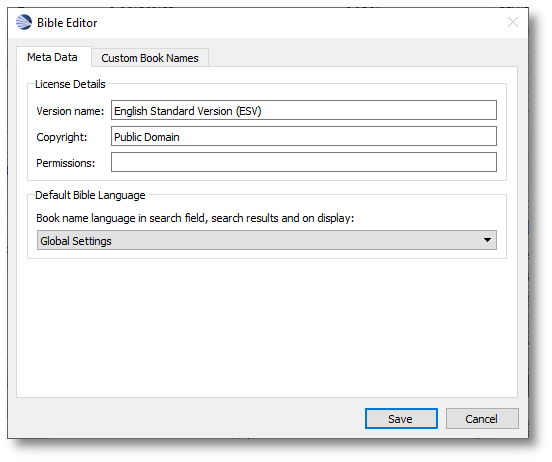The image size is (552, 462).
Task: Click the 'Default Bible Language' group heading
Action: pyautogui.click(x=90, y=195)
